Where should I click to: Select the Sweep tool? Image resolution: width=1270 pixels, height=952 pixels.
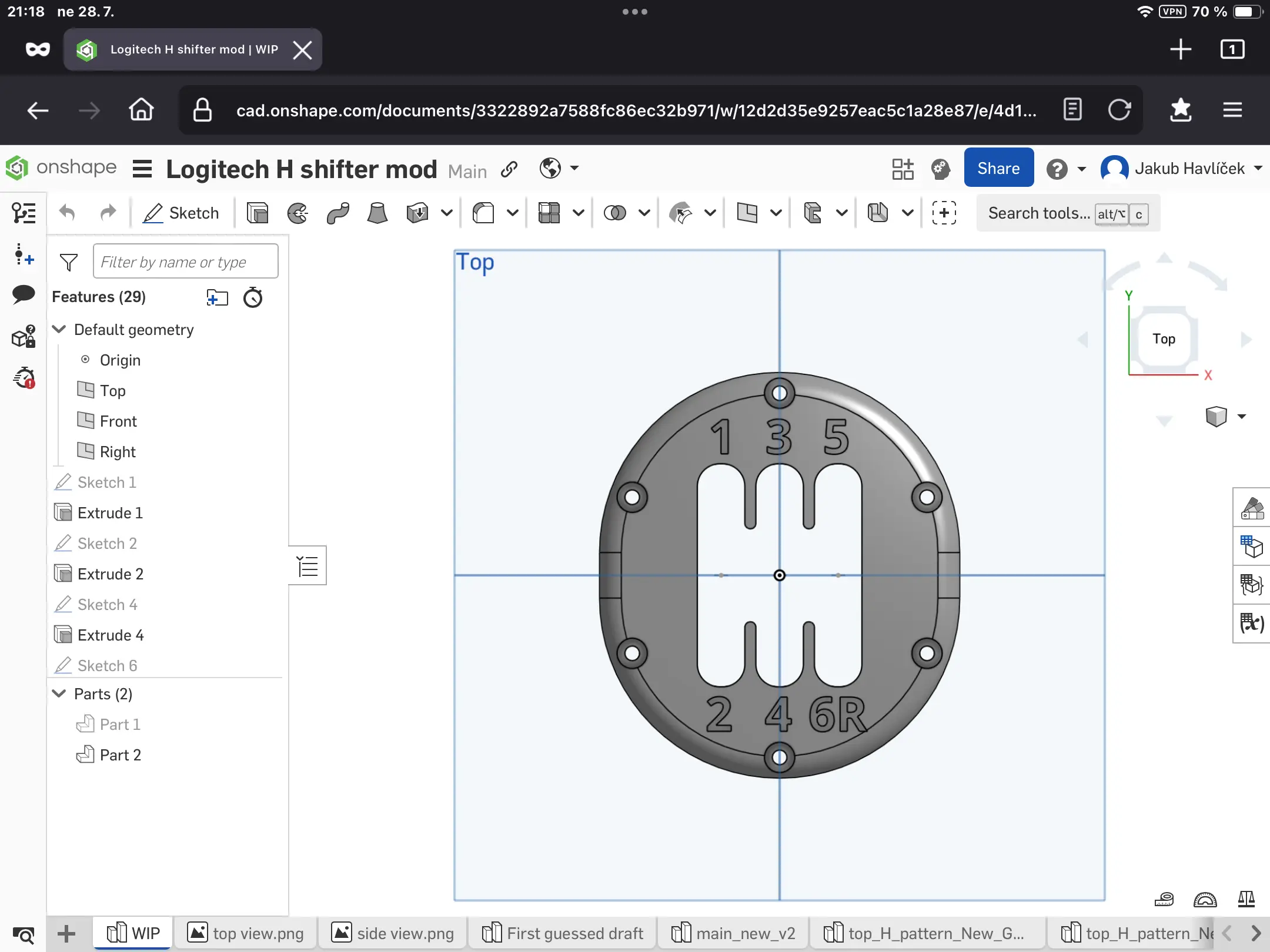tap(338, 213)
